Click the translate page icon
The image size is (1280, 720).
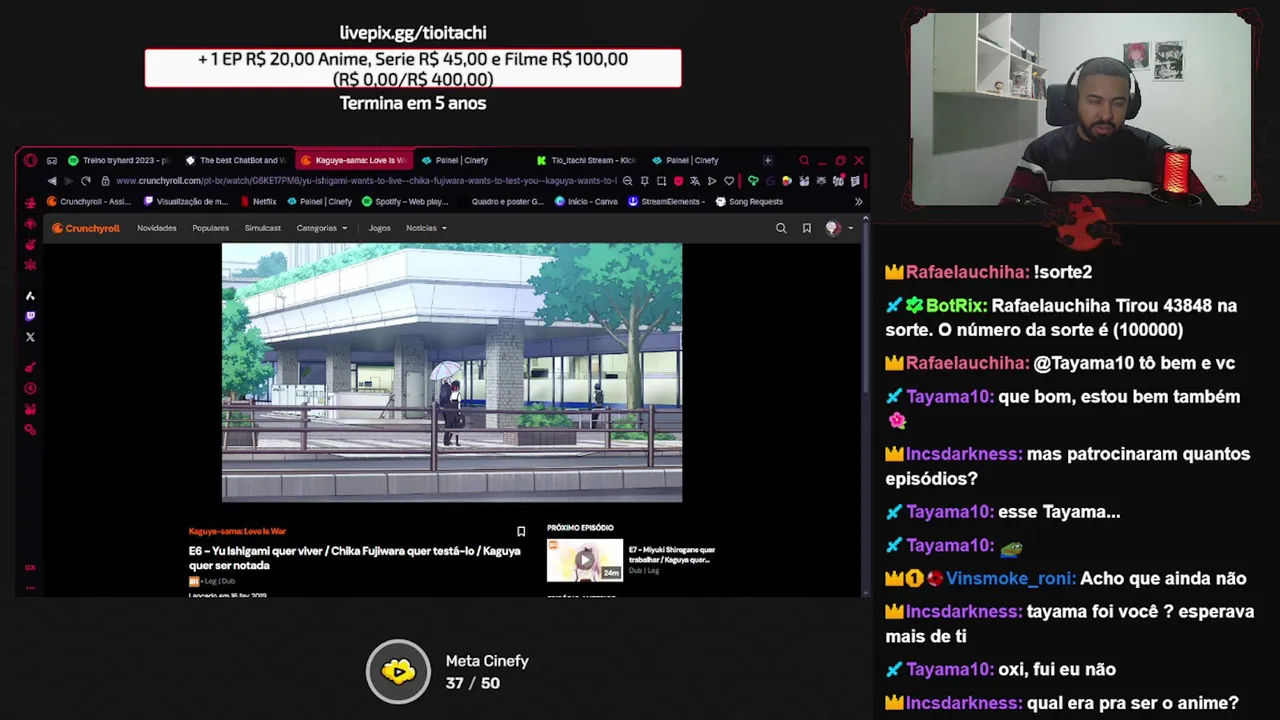[695, 181]
